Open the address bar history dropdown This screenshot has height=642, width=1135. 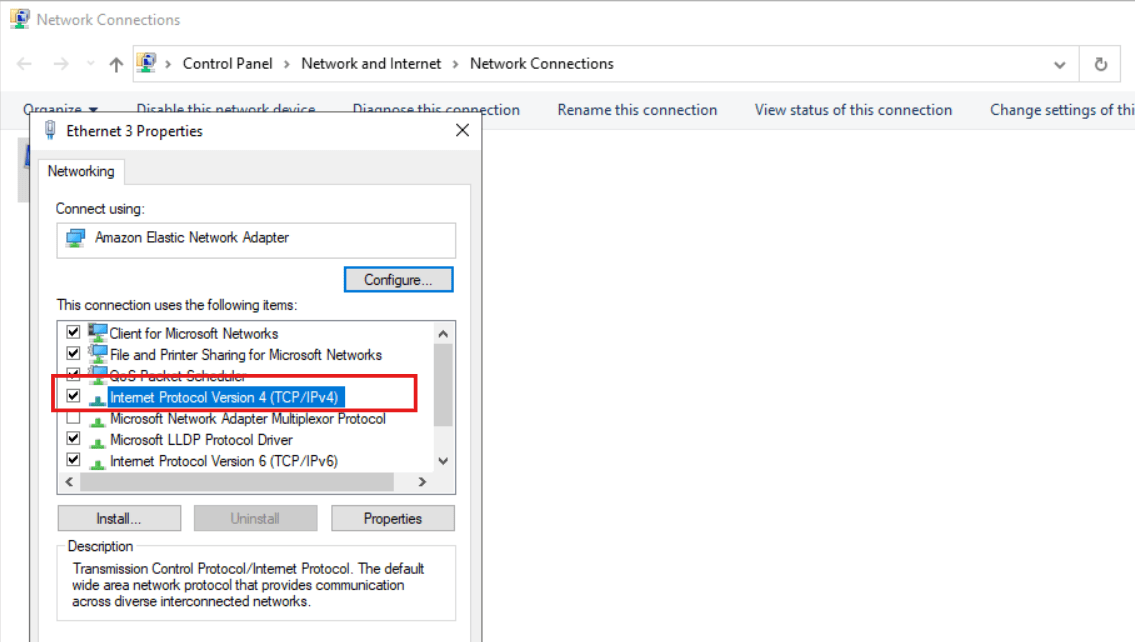click(1060, 64)
